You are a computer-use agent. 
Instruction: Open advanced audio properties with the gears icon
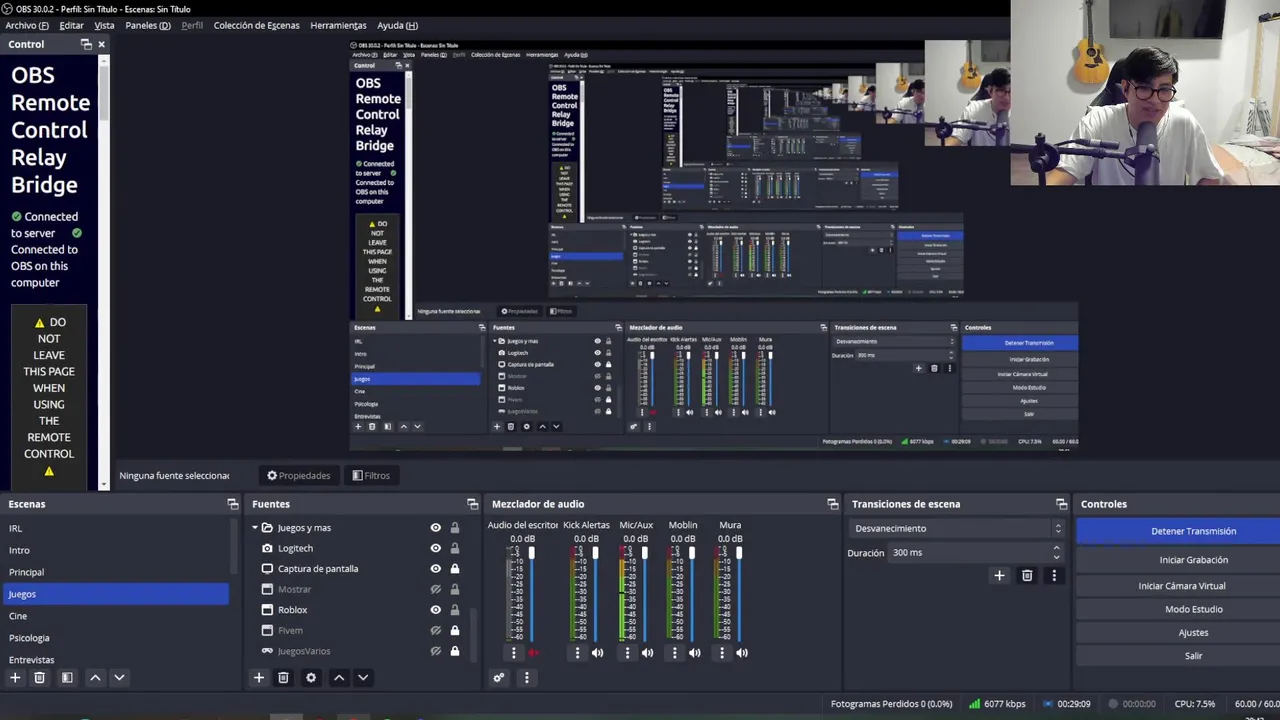click(499, 678)
